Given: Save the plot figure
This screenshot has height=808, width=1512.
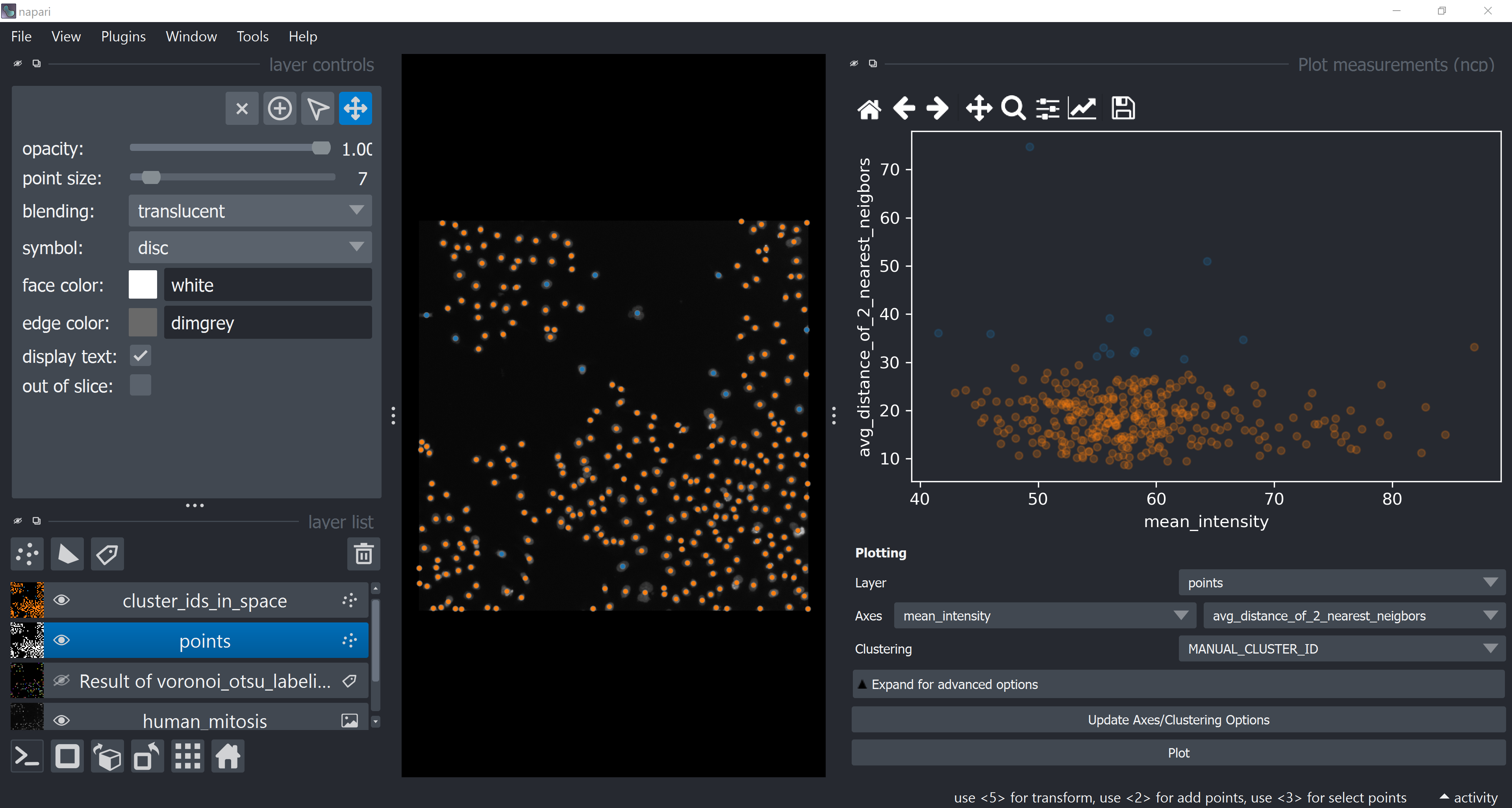Looking at the screenshot, I should 1123,109.
